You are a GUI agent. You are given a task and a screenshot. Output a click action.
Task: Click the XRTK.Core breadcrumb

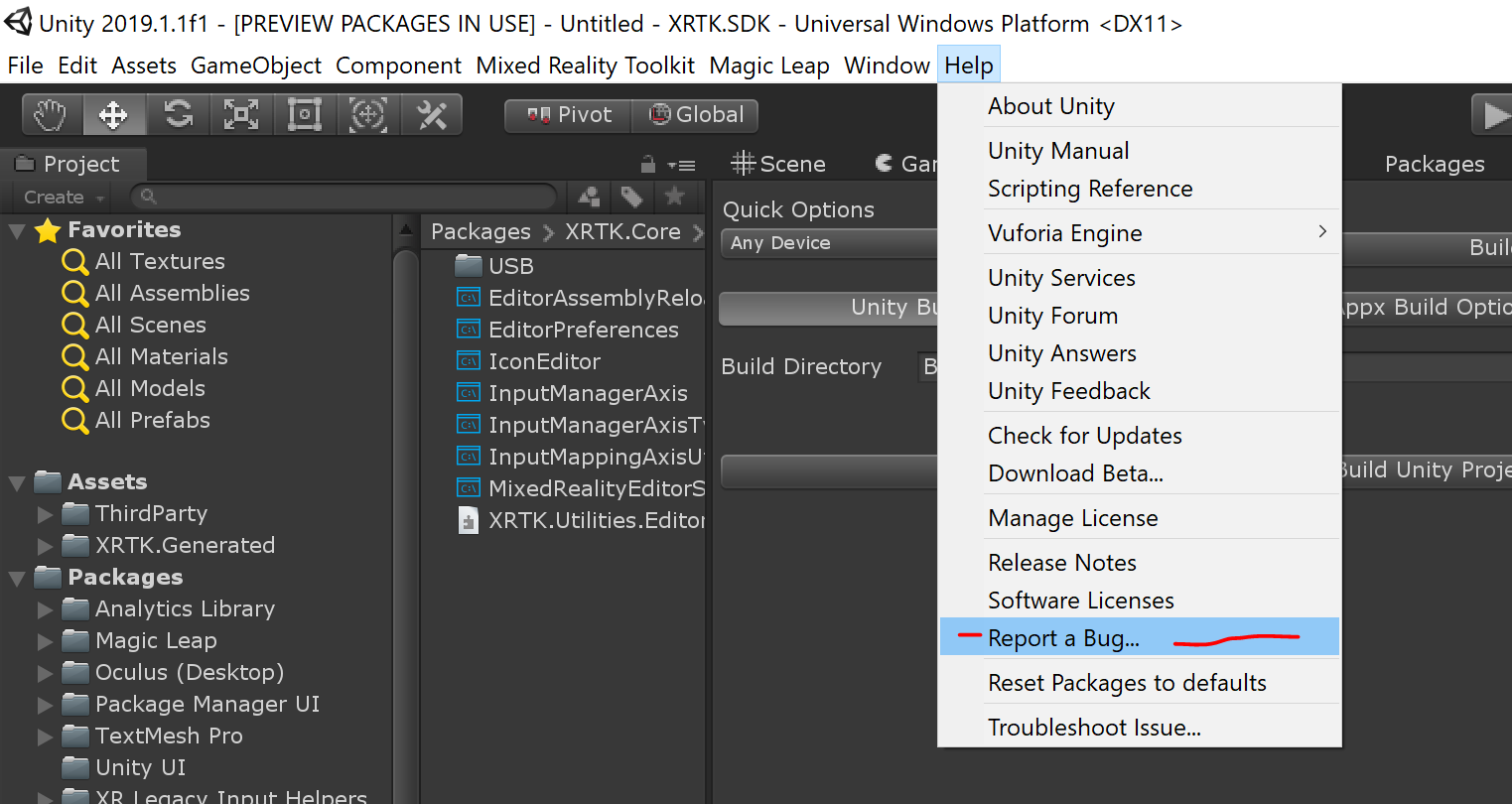[x=622, y=232]
